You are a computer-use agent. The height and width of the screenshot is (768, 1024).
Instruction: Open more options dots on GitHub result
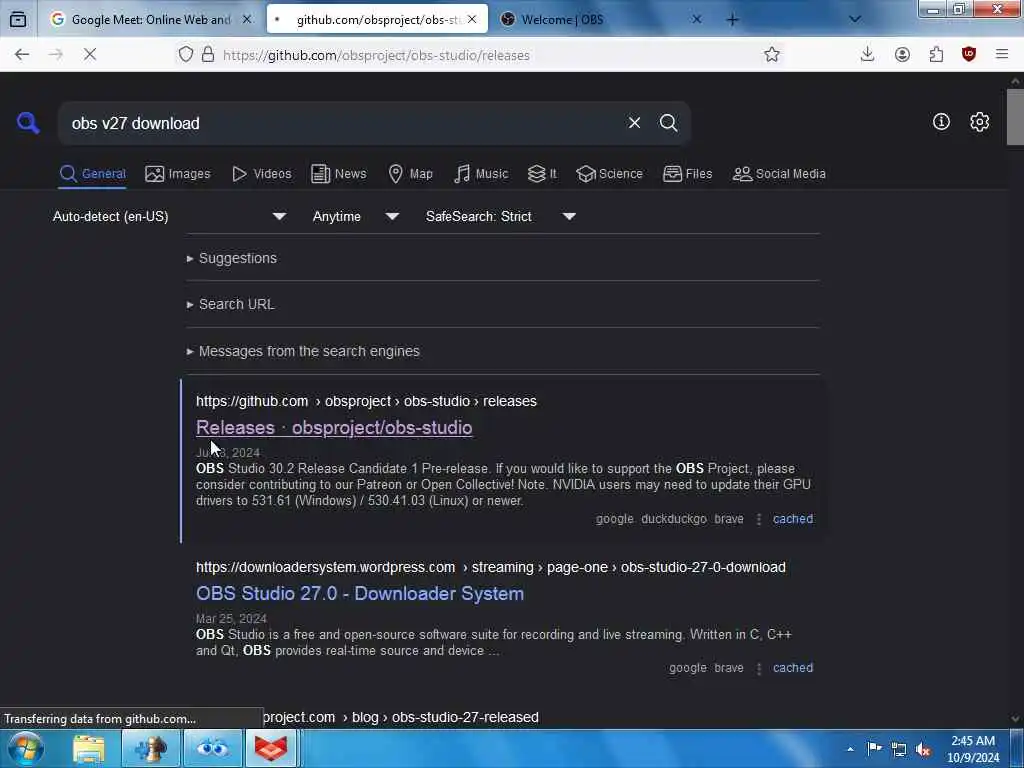click(x=758, y=519)
